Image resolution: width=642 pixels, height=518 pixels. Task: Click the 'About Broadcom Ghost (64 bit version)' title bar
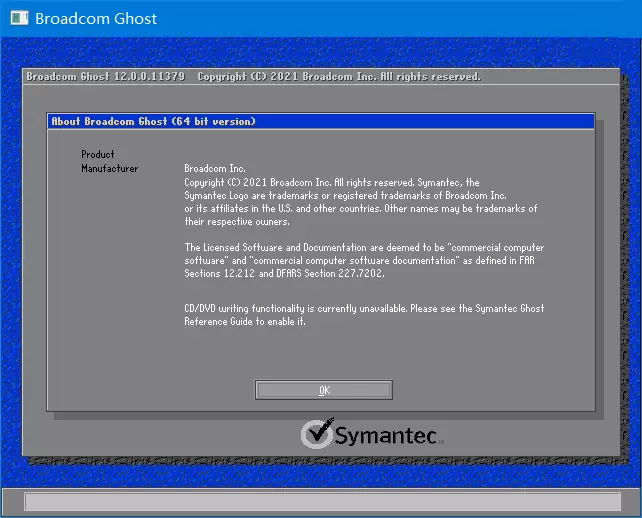321,121
